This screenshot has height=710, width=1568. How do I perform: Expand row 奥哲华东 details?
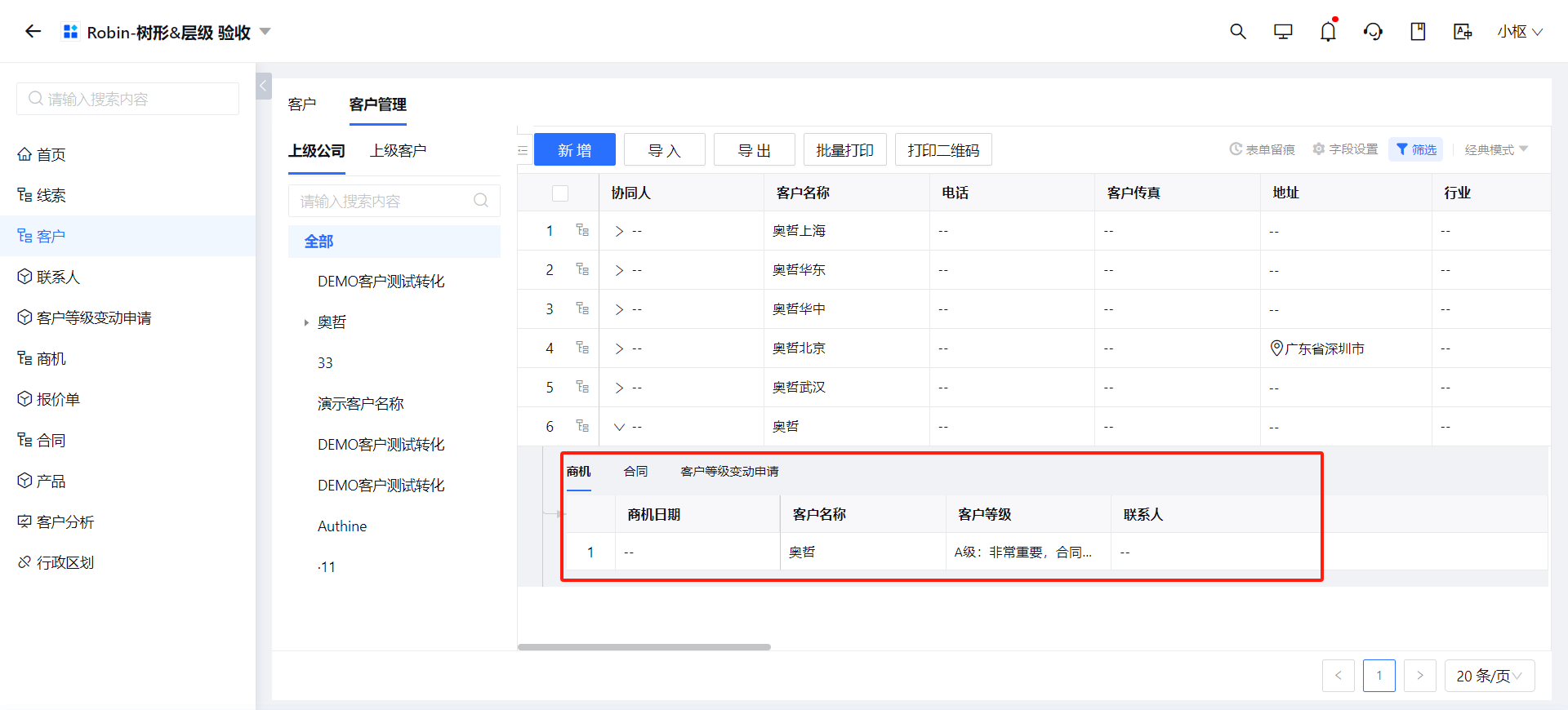(x=619, y=270)
